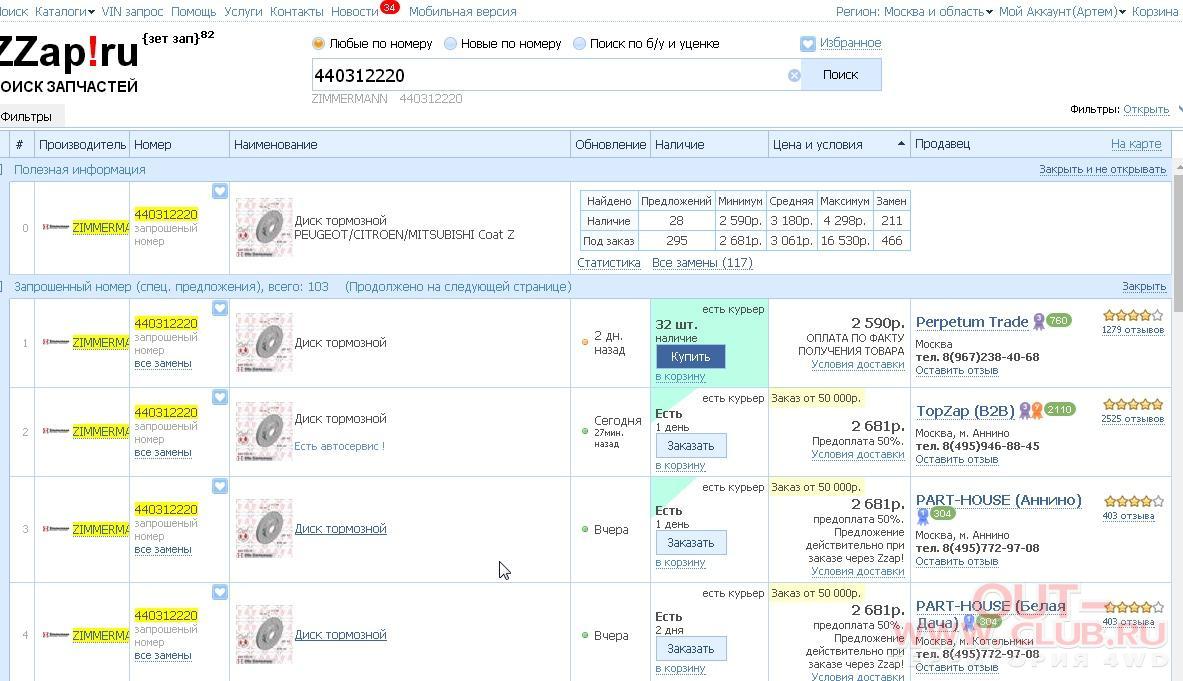This screenshot has width=1183, height=681.
Task: Click Купить button for Perpetum Trade
Action: tap(690, 357)
